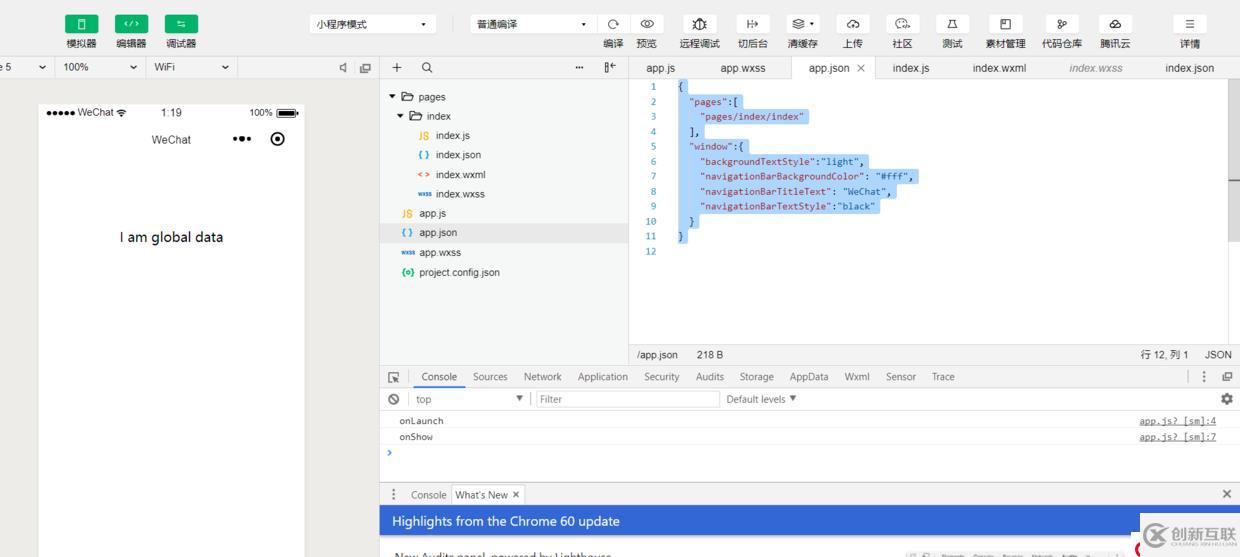This screenshot has width=1240, height=557.
Task: Open app.js in file tree
Action: [432, 213]
